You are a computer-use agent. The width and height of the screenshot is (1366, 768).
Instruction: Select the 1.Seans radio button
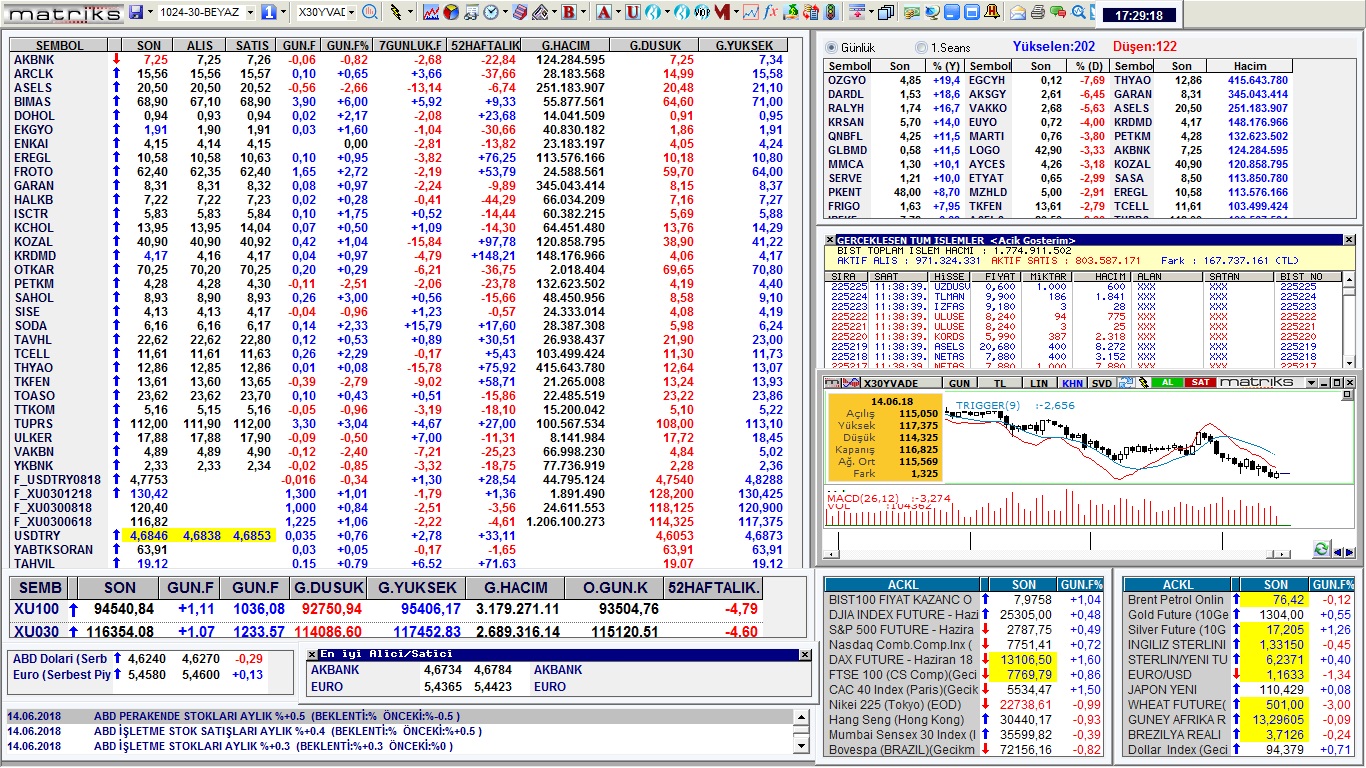coord(921,47)
